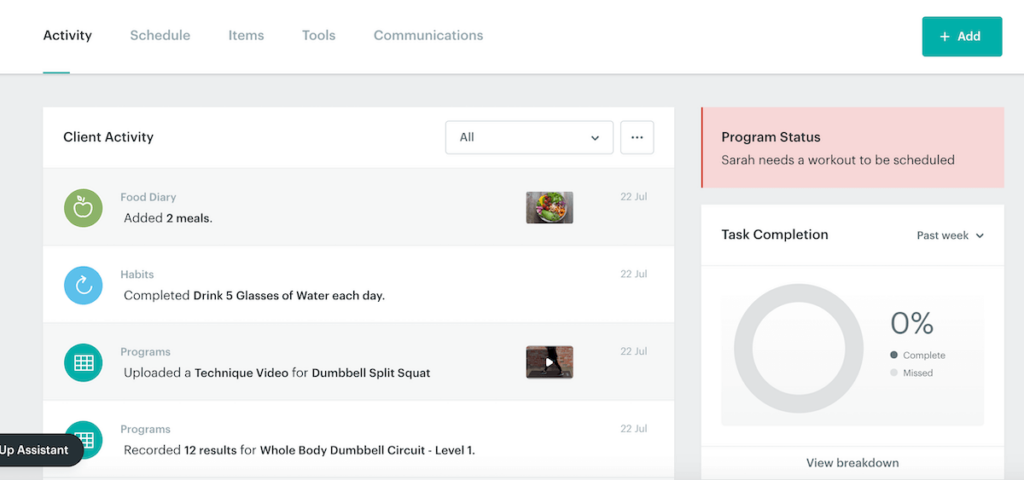Screen dimensions: 1024x480
Task: Open the food diary meal photo thumbnail
Action: 549,208
